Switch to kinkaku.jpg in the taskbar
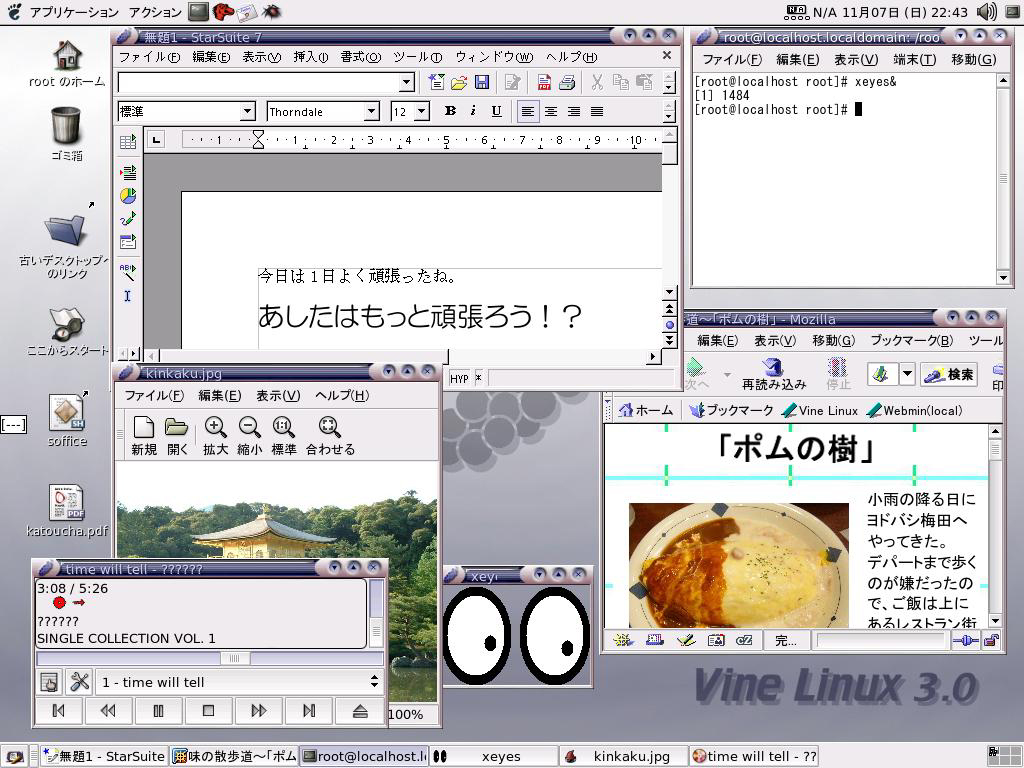Image resolution: width=1024 pixels, height=768 pixels. coord(624,756)
